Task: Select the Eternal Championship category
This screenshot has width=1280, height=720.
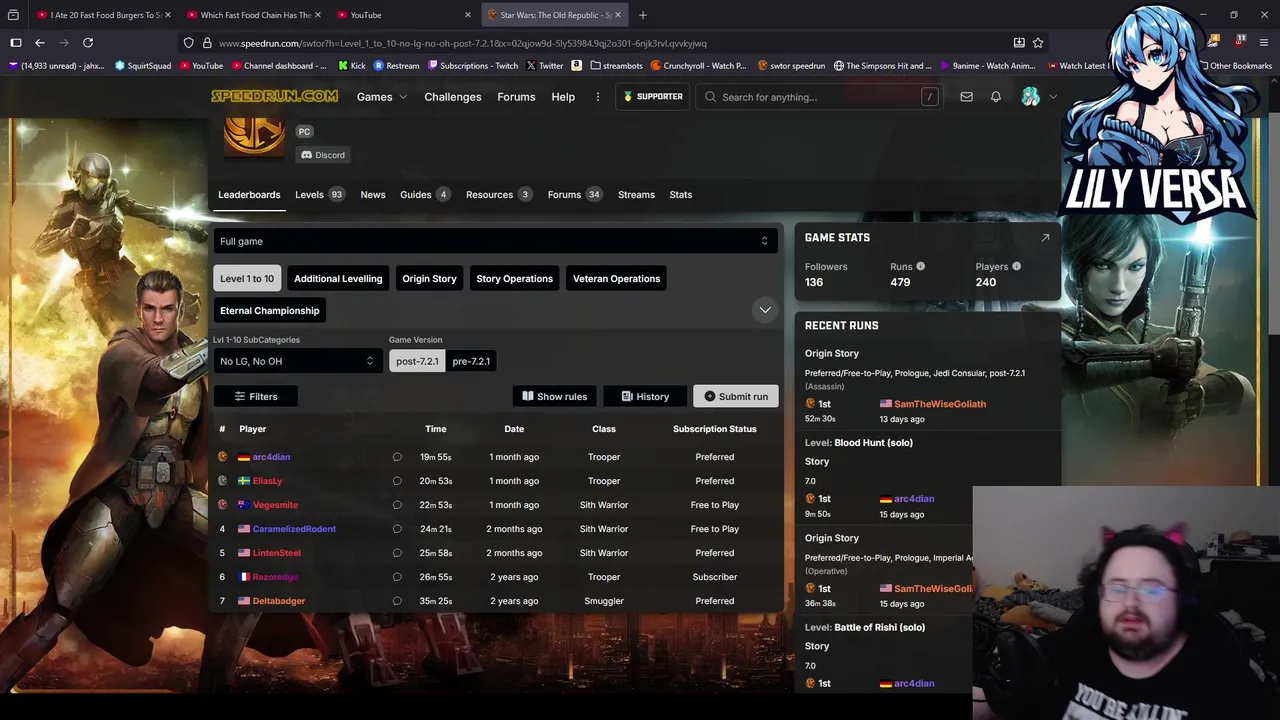Action: coord(270,311)
